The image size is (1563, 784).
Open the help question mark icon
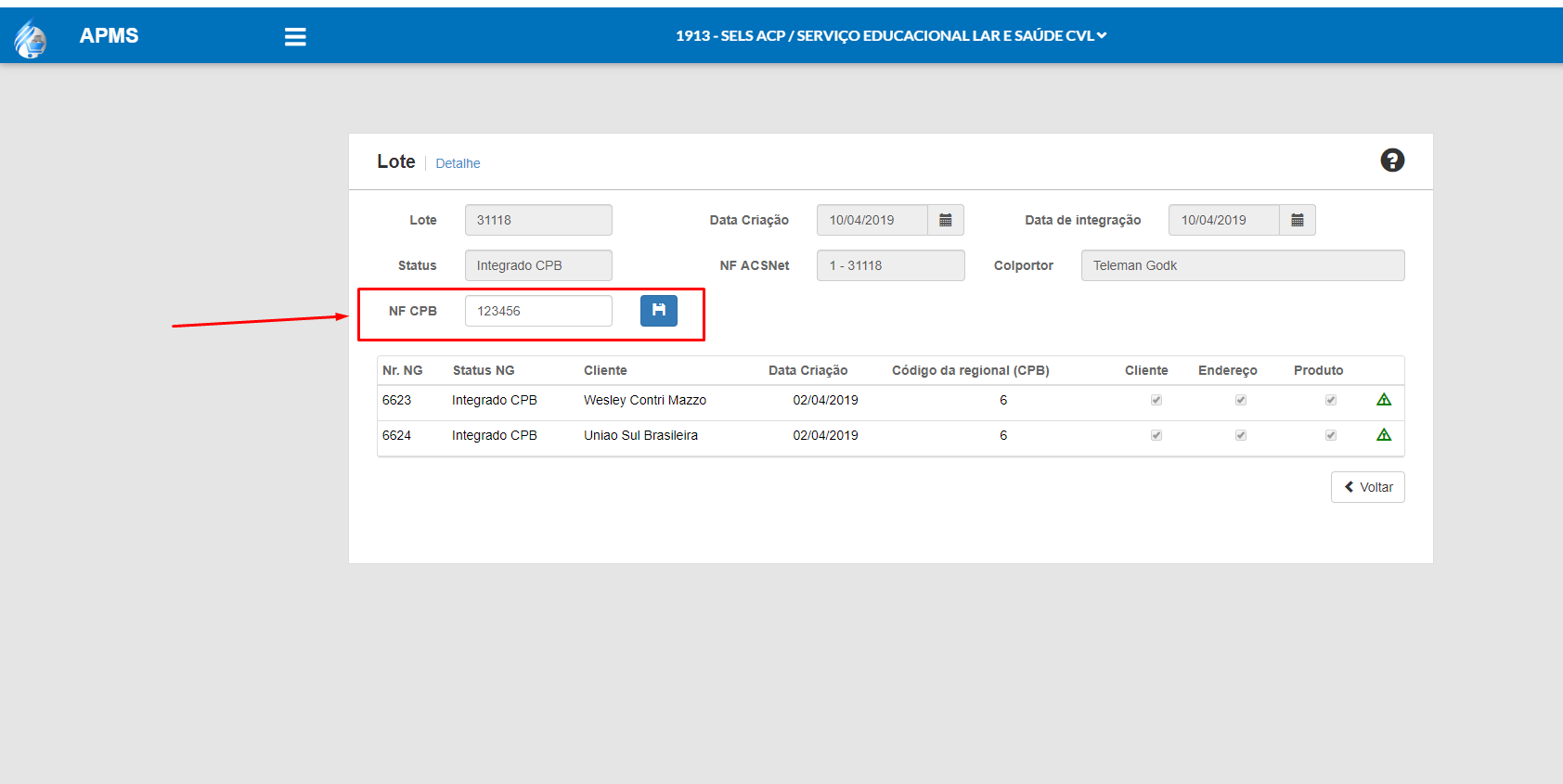[x=1392, y=161]
